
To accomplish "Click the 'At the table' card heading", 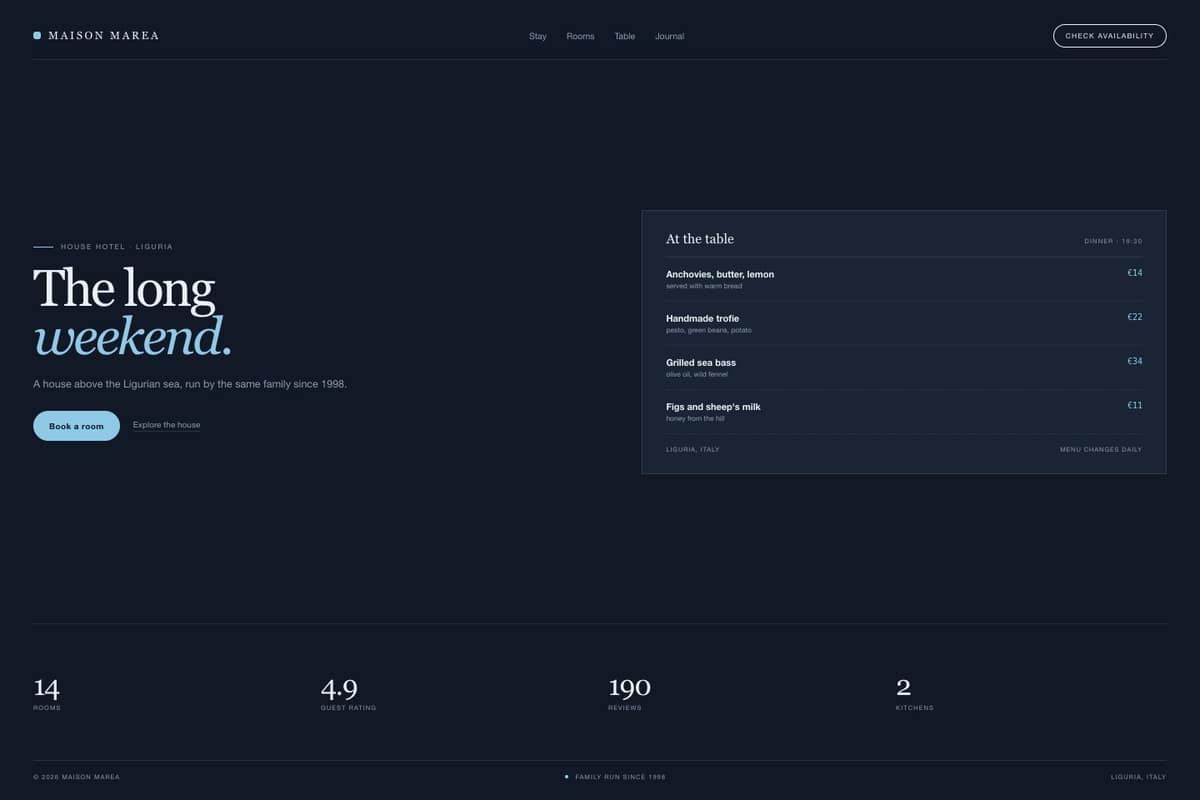I will pos(700,239).
